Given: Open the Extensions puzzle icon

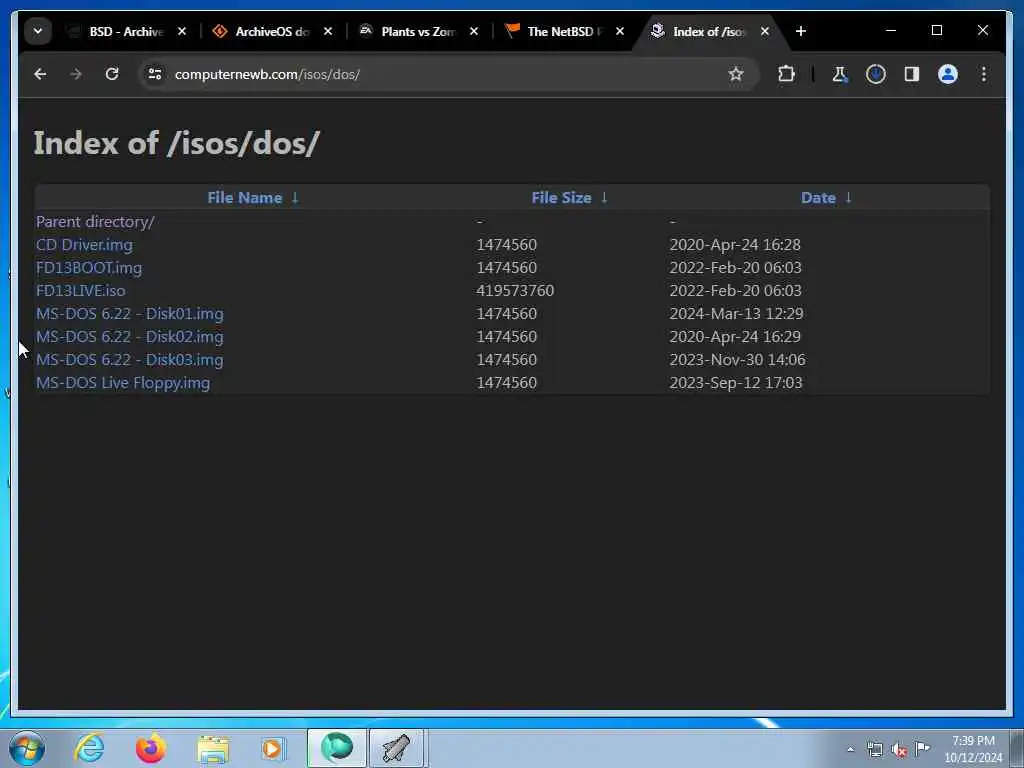Looking at the screenshot, I should coord(786,74).
